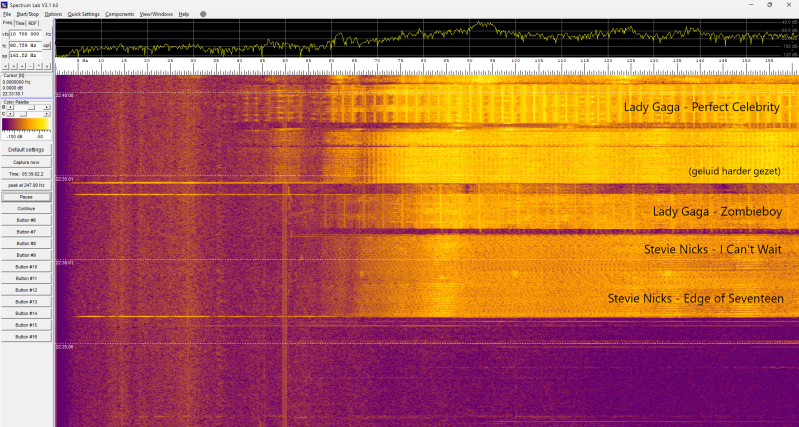The image size is (799, 427).
Task: Click the '(geluid harder gezet)' annotation
Action: tap(734, 171)
